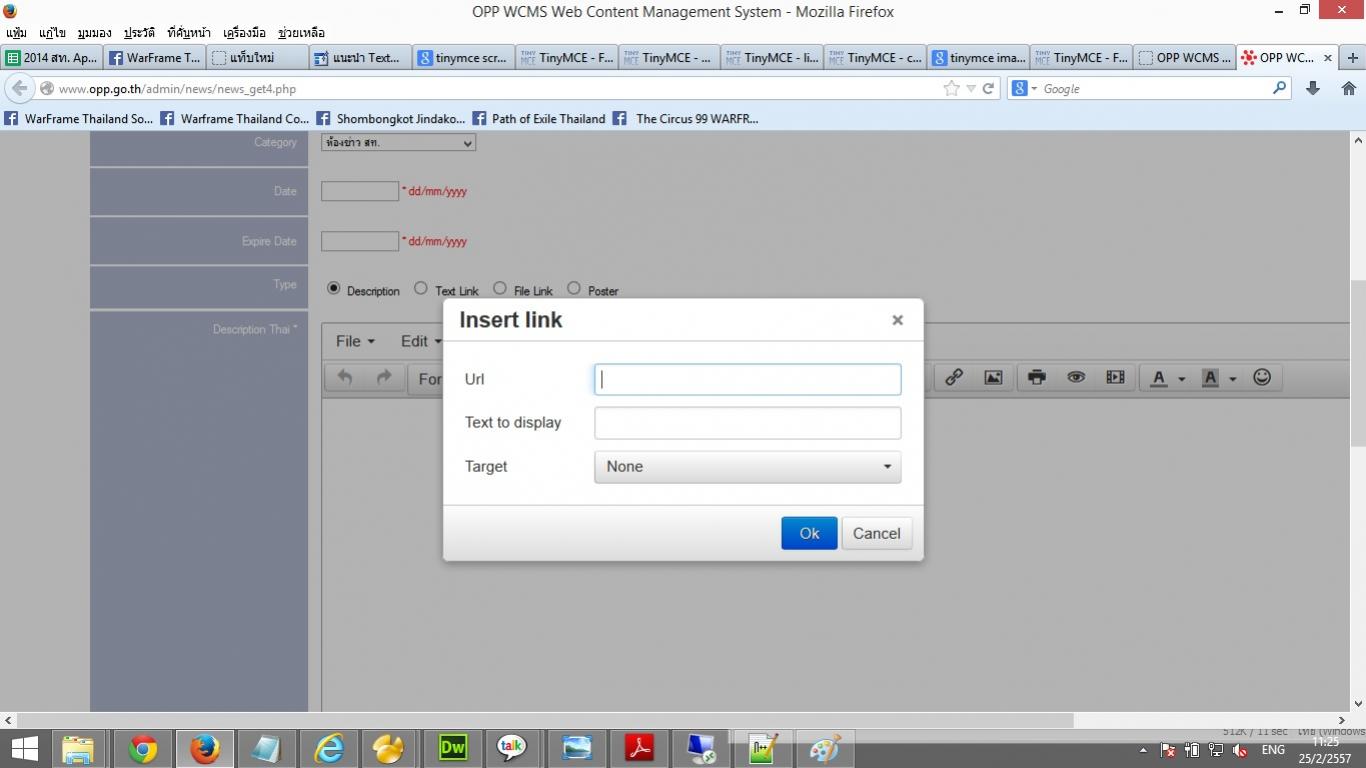The height and width of the screenshot is (768, 1366).
Task: Open the Target dropdown set to None
Action: [x=747, y=467]
